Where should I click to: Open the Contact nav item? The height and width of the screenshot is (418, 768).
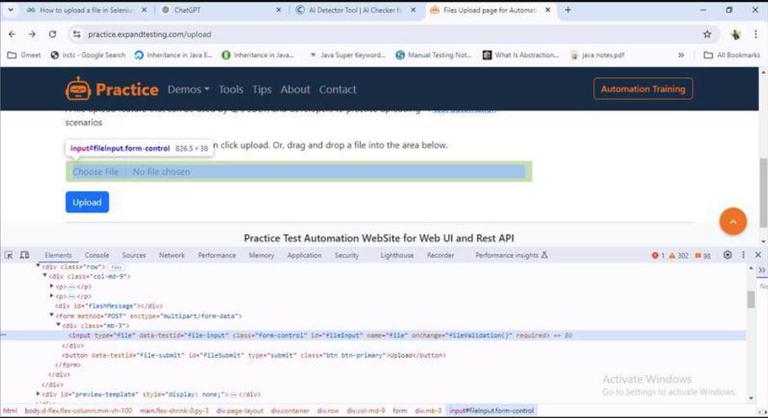(x=337, y=89)
